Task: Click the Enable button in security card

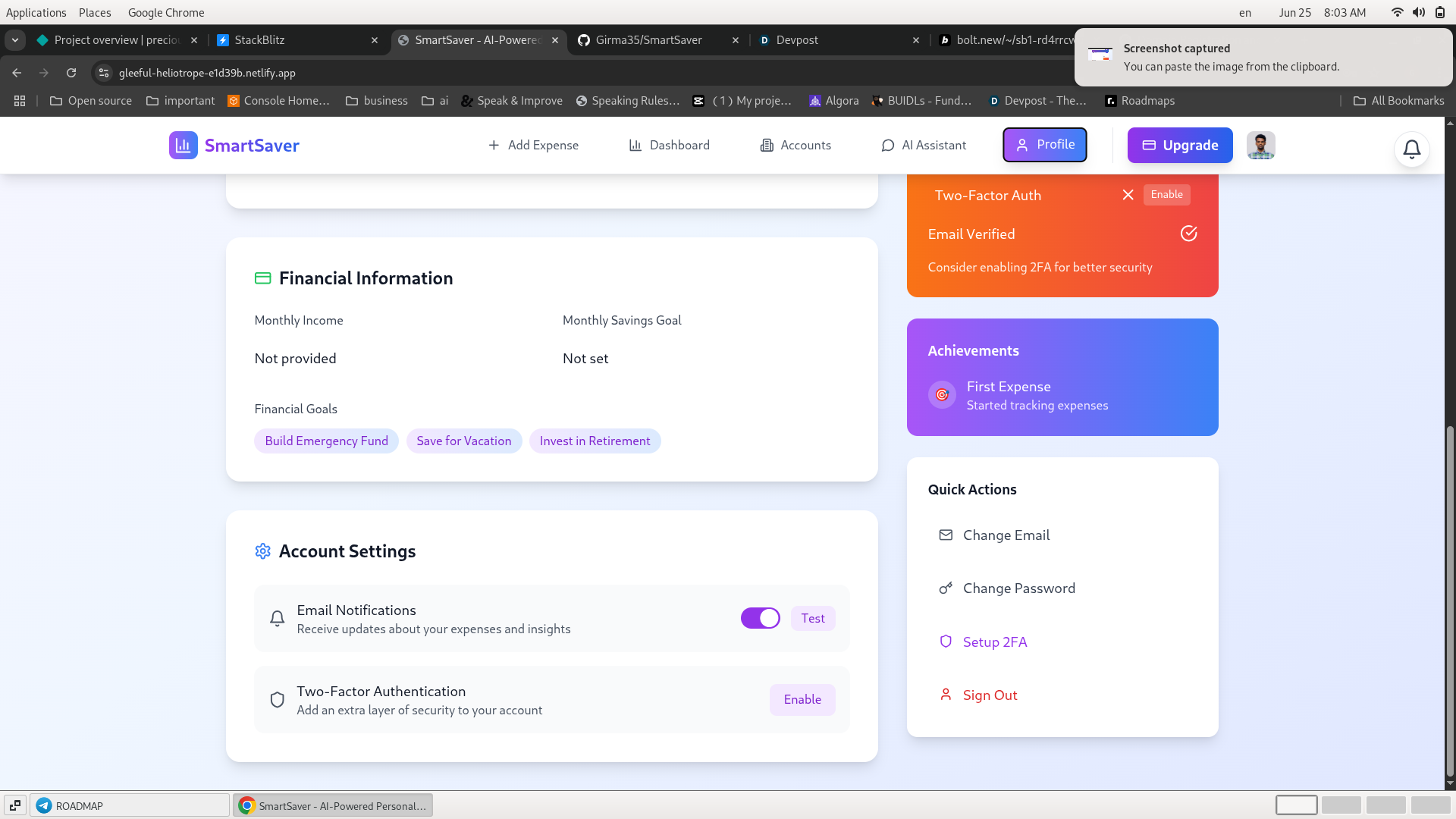Action: (1166, 195)
